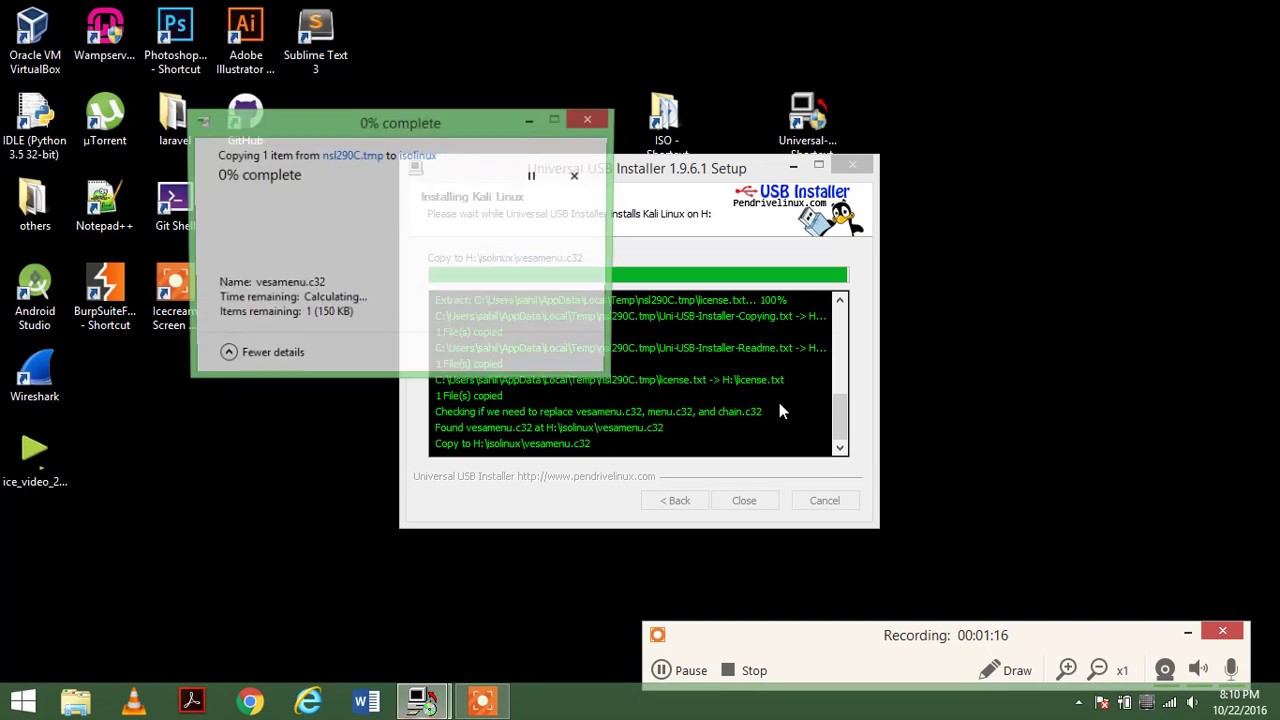The image size is (1280, 720).
Task: Open Adobe Acrobat from taskbar
Action: (191, 701)
